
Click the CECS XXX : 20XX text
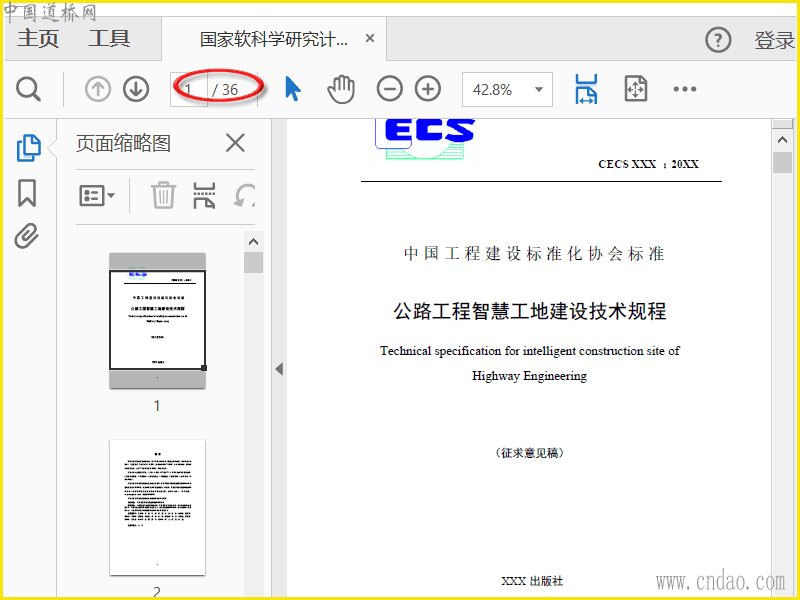coord(648,164)
